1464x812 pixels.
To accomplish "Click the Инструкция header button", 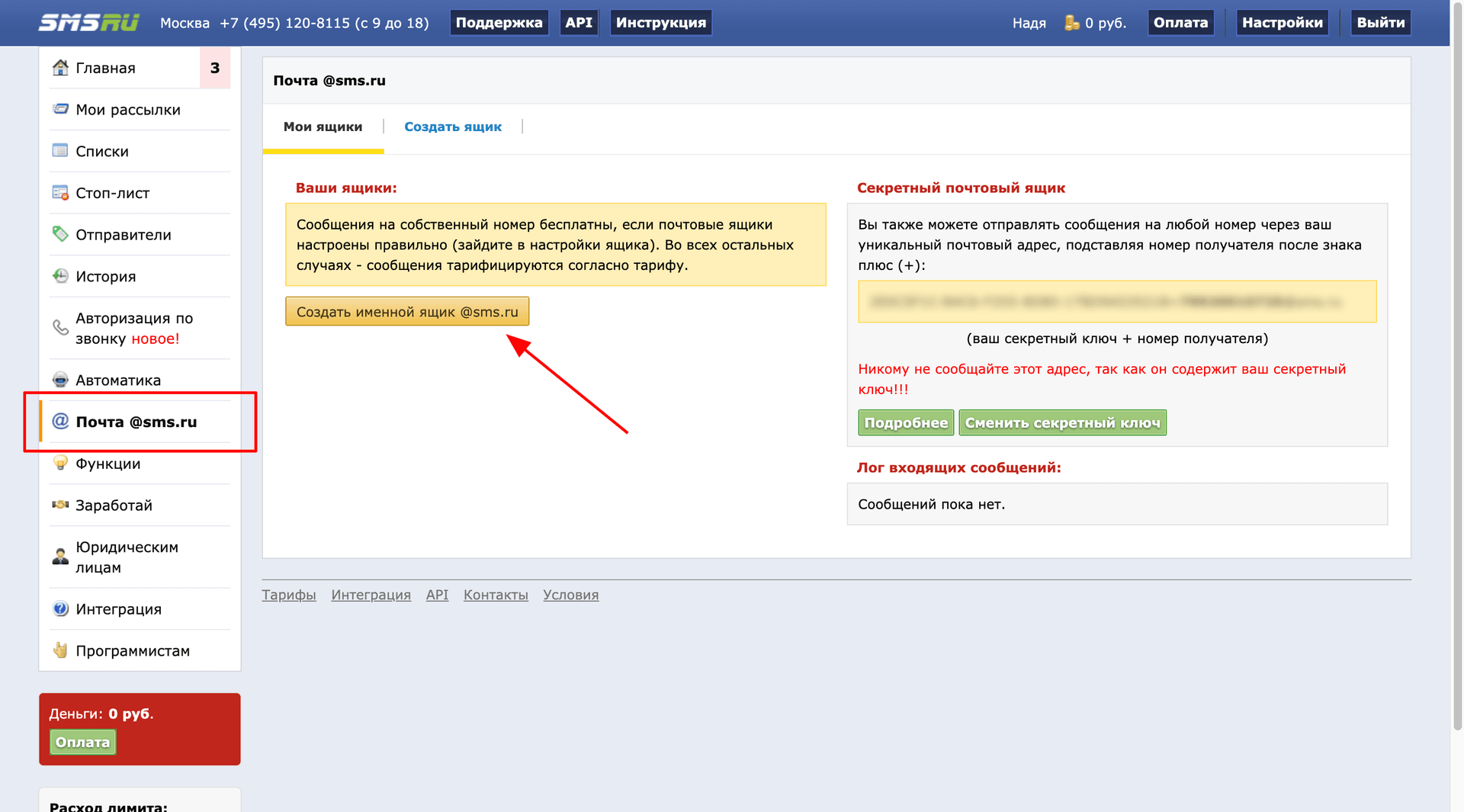I will tap(661, 23).
